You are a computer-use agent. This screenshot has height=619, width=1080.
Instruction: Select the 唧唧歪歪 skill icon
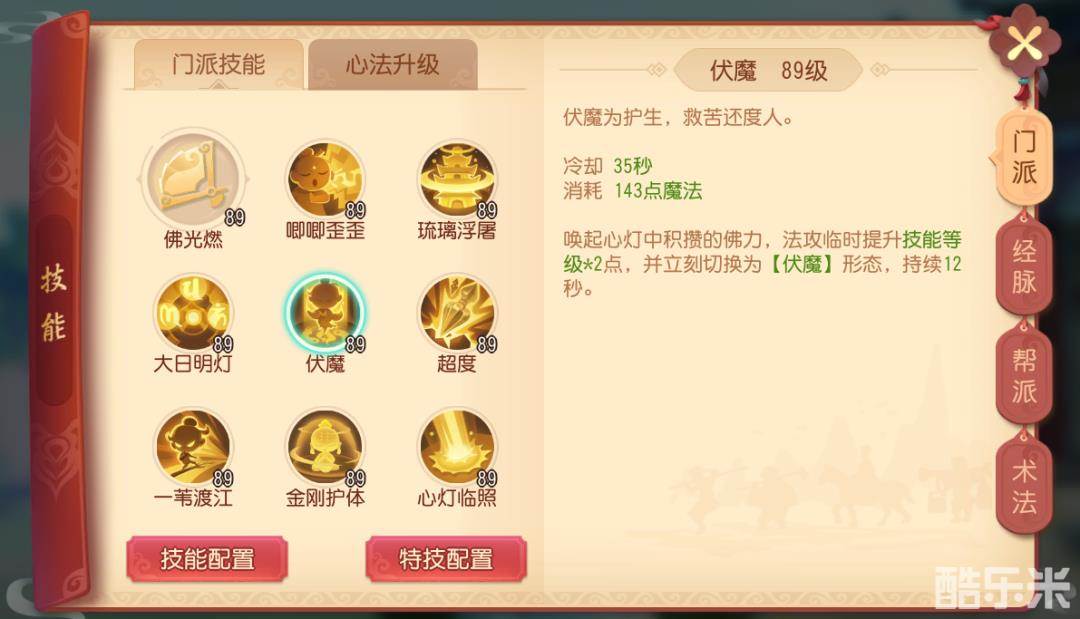(x=325, y=180)
